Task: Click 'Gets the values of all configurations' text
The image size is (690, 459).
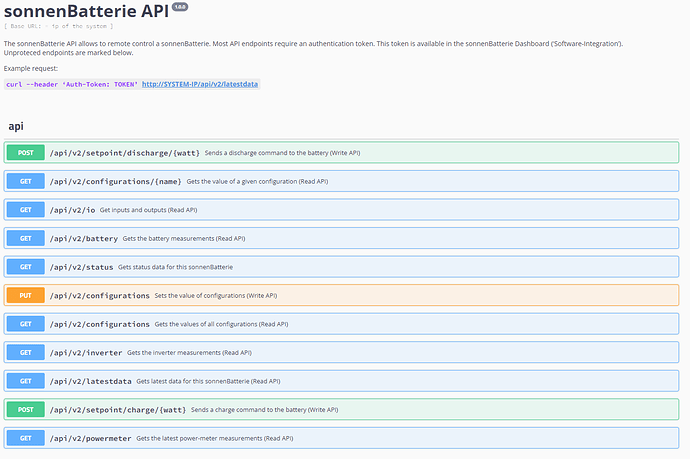Action: tap(206, 324)
